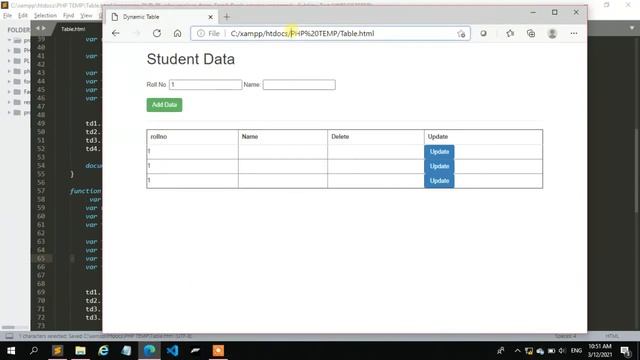Screen dimensions: 640x360
Task: Switch to Table.html tab in Sublime Text
Action: pyautogui.click(x=73, y=29)
